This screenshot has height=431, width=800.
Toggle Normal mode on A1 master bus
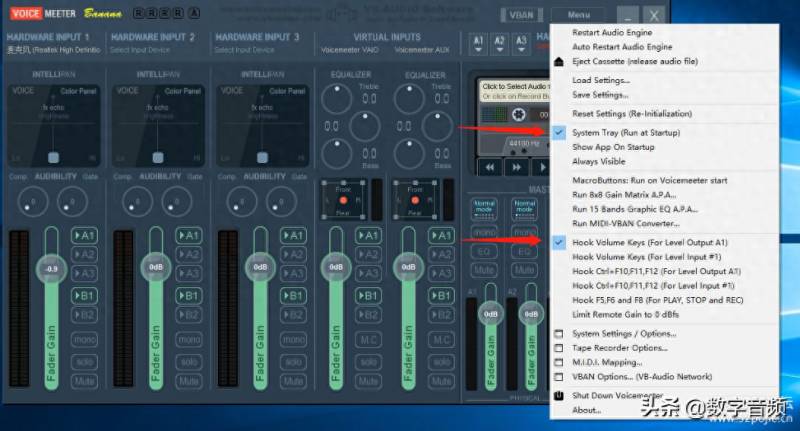point(484,209)
